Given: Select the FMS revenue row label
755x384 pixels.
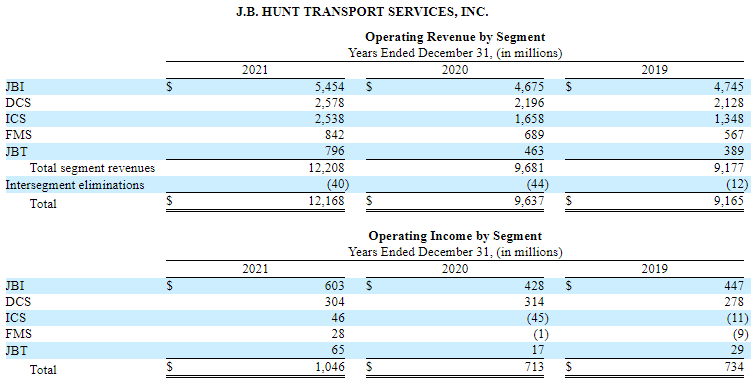Looking at the screenshot, I should [18, 135].
